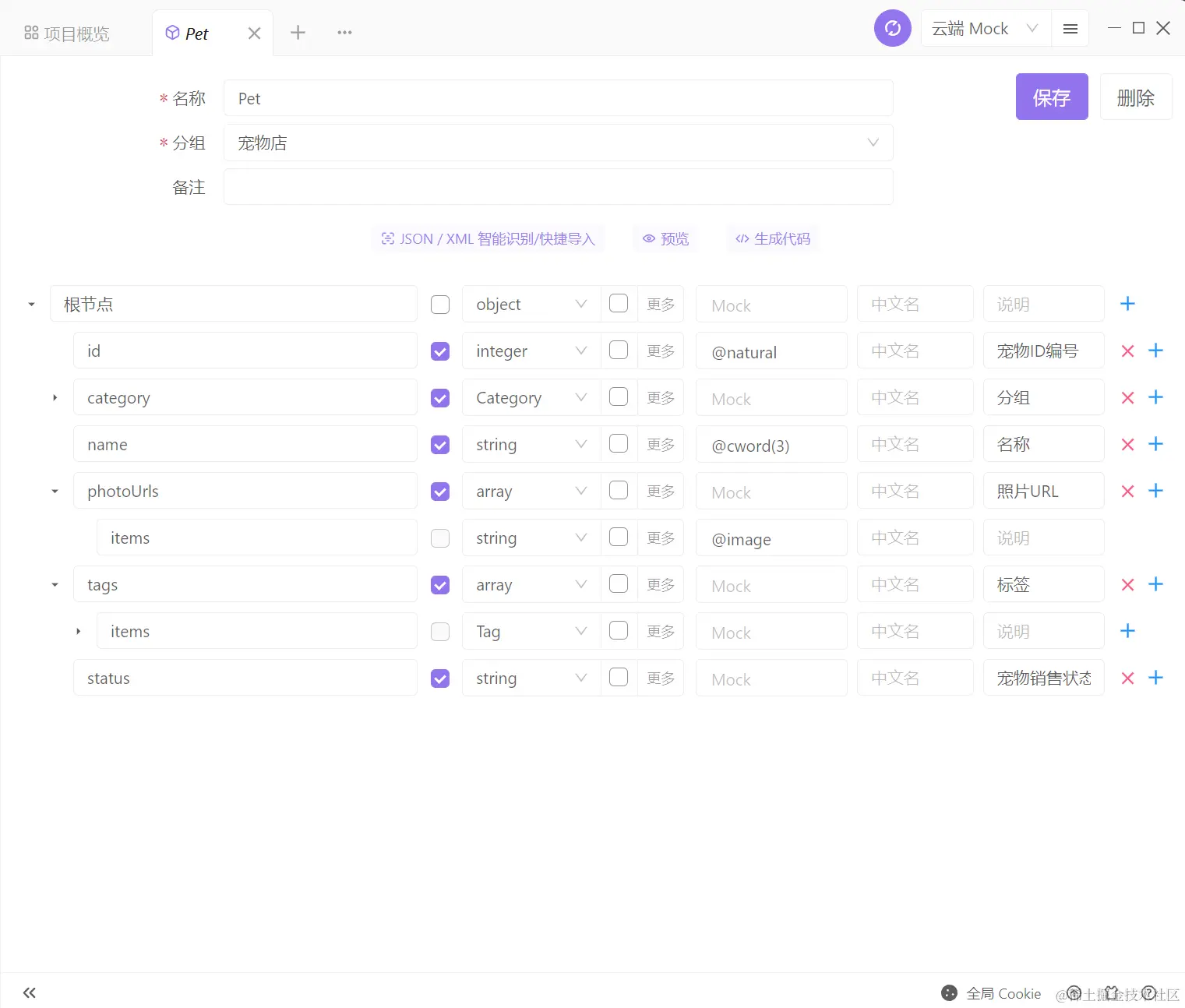The height and width of the screenshot is (1008, 1185).
Task: Collapse the photoUrls tree node
Action: (x=55, y=492)
